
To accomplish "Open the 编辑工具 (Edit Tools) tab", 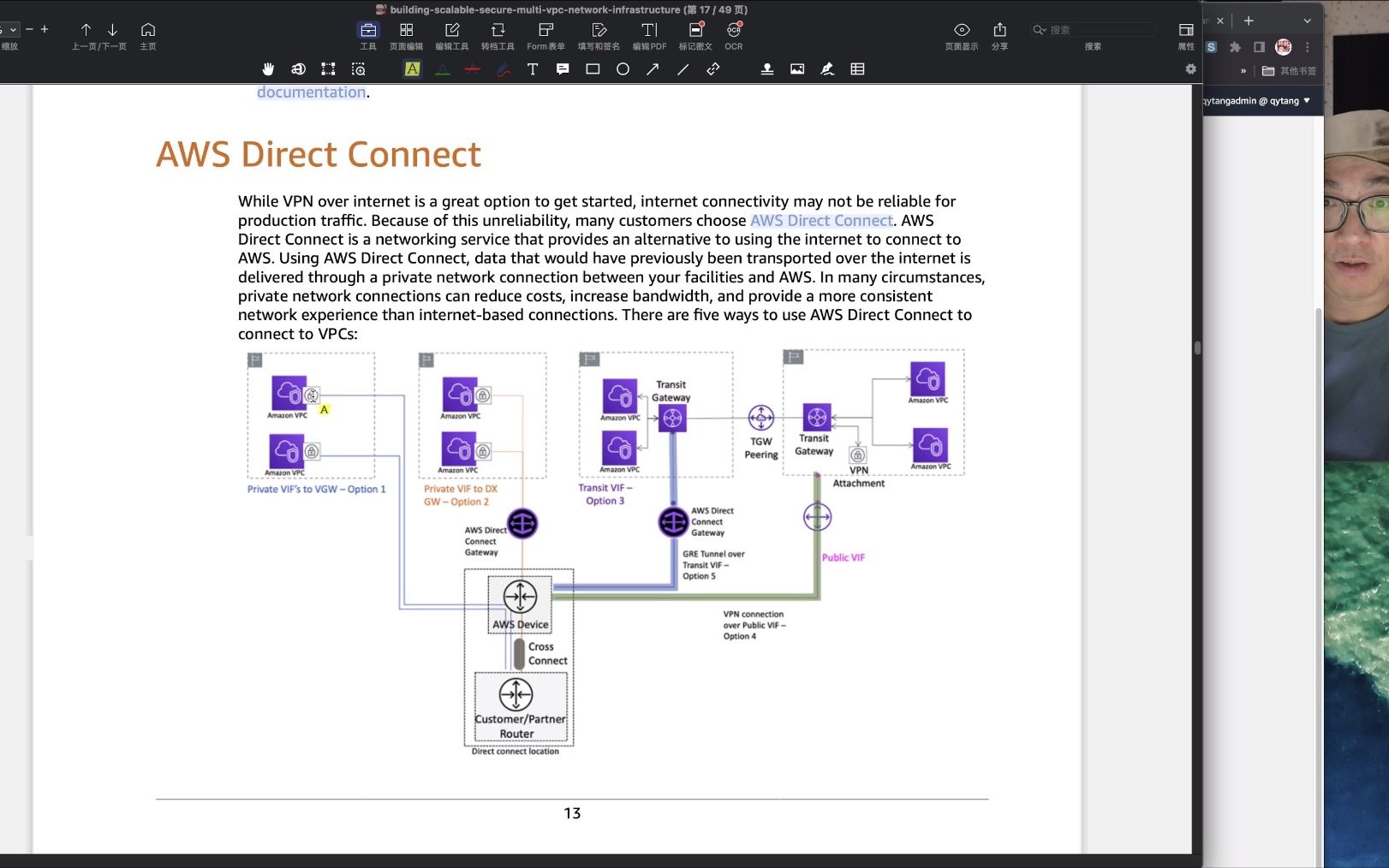I will (452, 36).
